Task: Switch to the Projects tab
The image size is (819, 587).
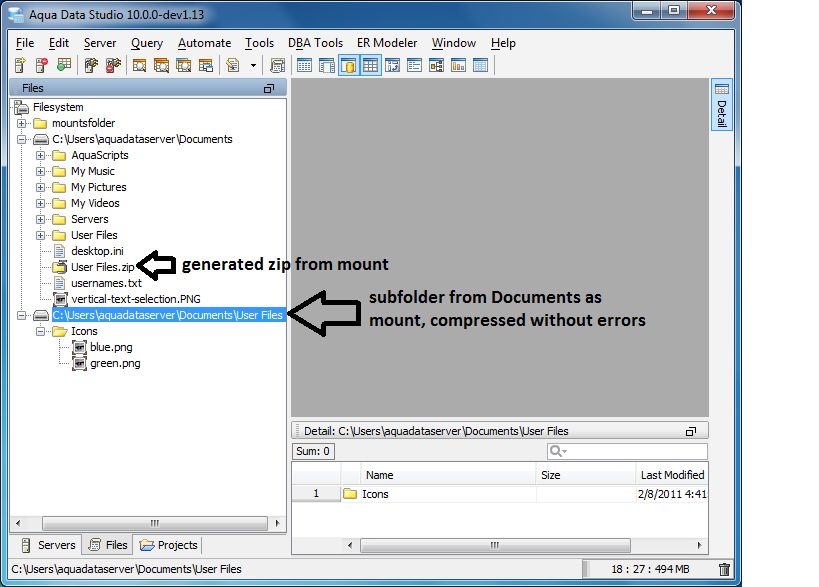Action: tap(168, 545)
